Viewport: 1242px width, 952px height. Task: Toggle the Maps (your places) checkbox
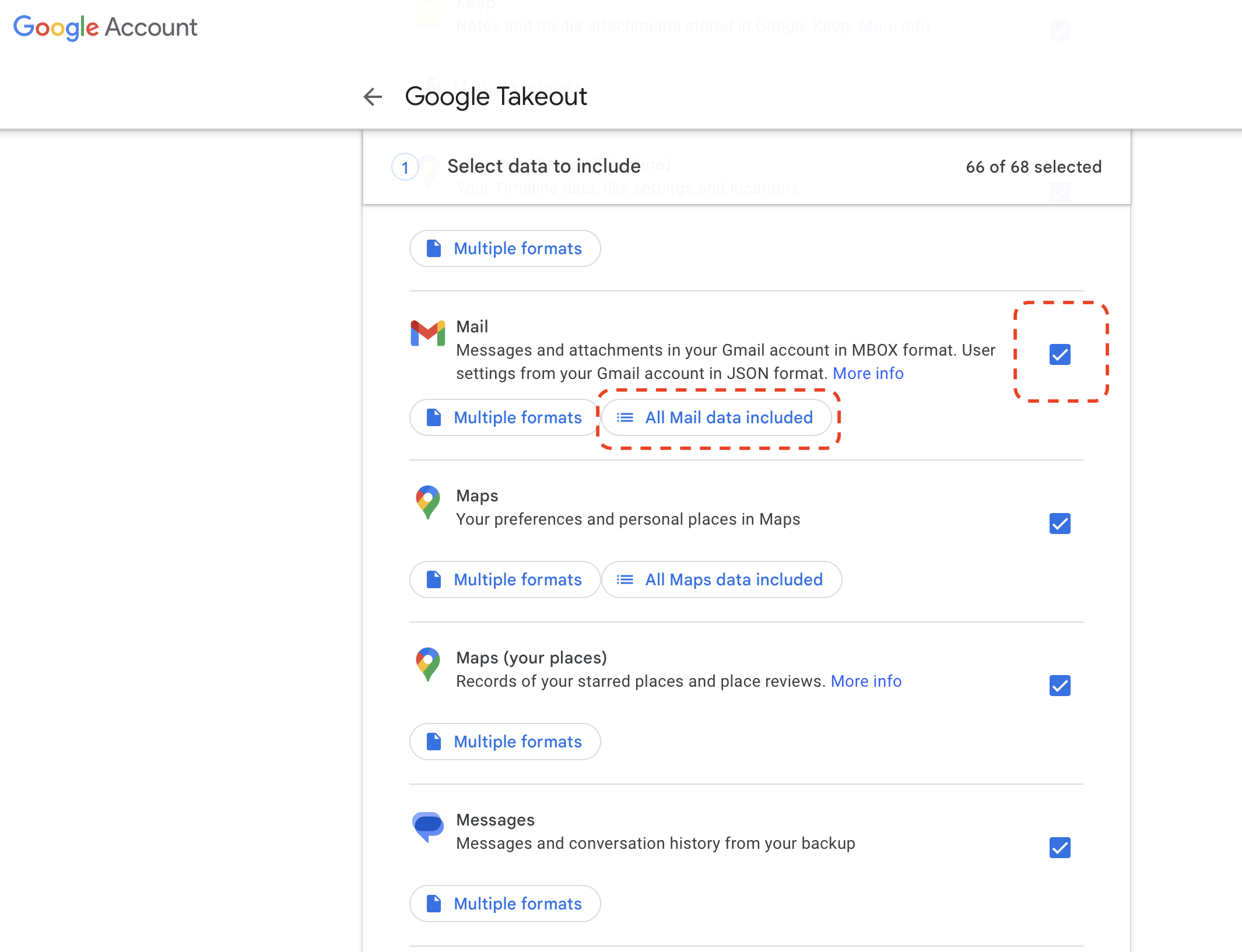(x=1059, y=686)
